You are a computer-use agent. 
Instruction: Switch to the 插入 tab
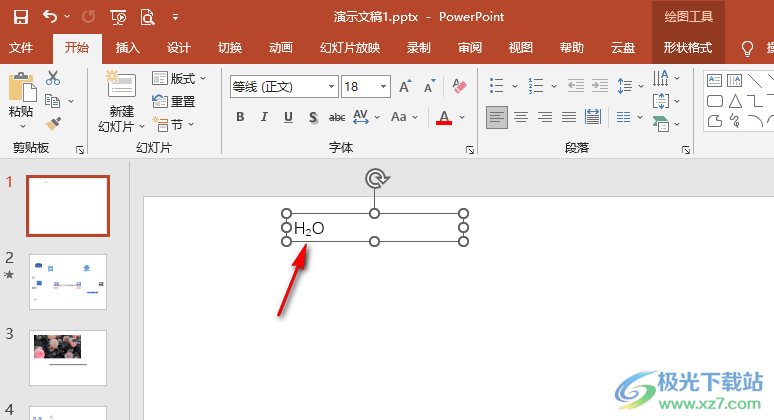point(127,48)
